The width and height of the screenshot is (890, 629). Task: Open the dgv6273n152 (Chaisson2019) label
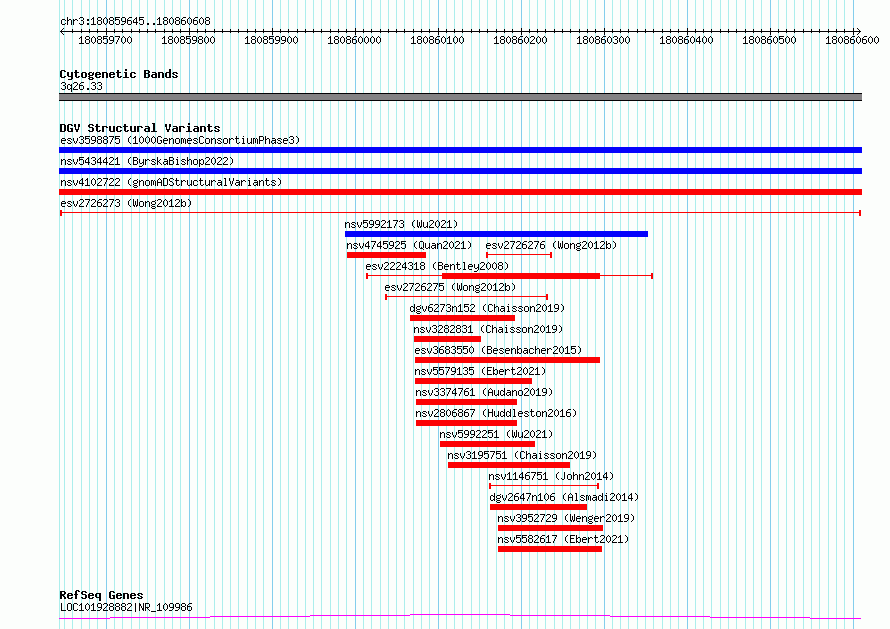[487, 308]
